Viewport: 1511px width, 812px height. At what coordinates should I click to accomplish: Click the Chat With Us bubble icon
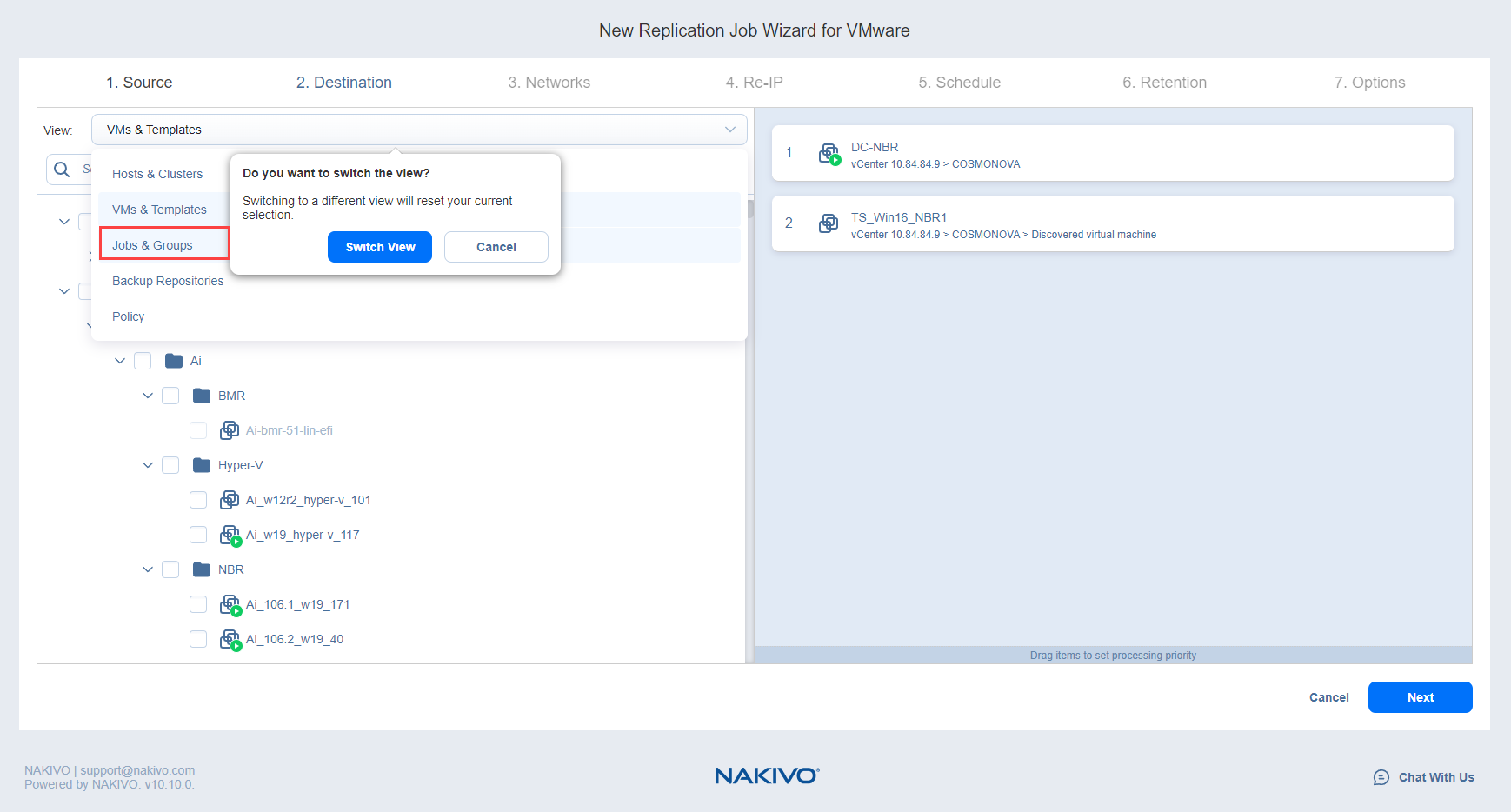1381,777
